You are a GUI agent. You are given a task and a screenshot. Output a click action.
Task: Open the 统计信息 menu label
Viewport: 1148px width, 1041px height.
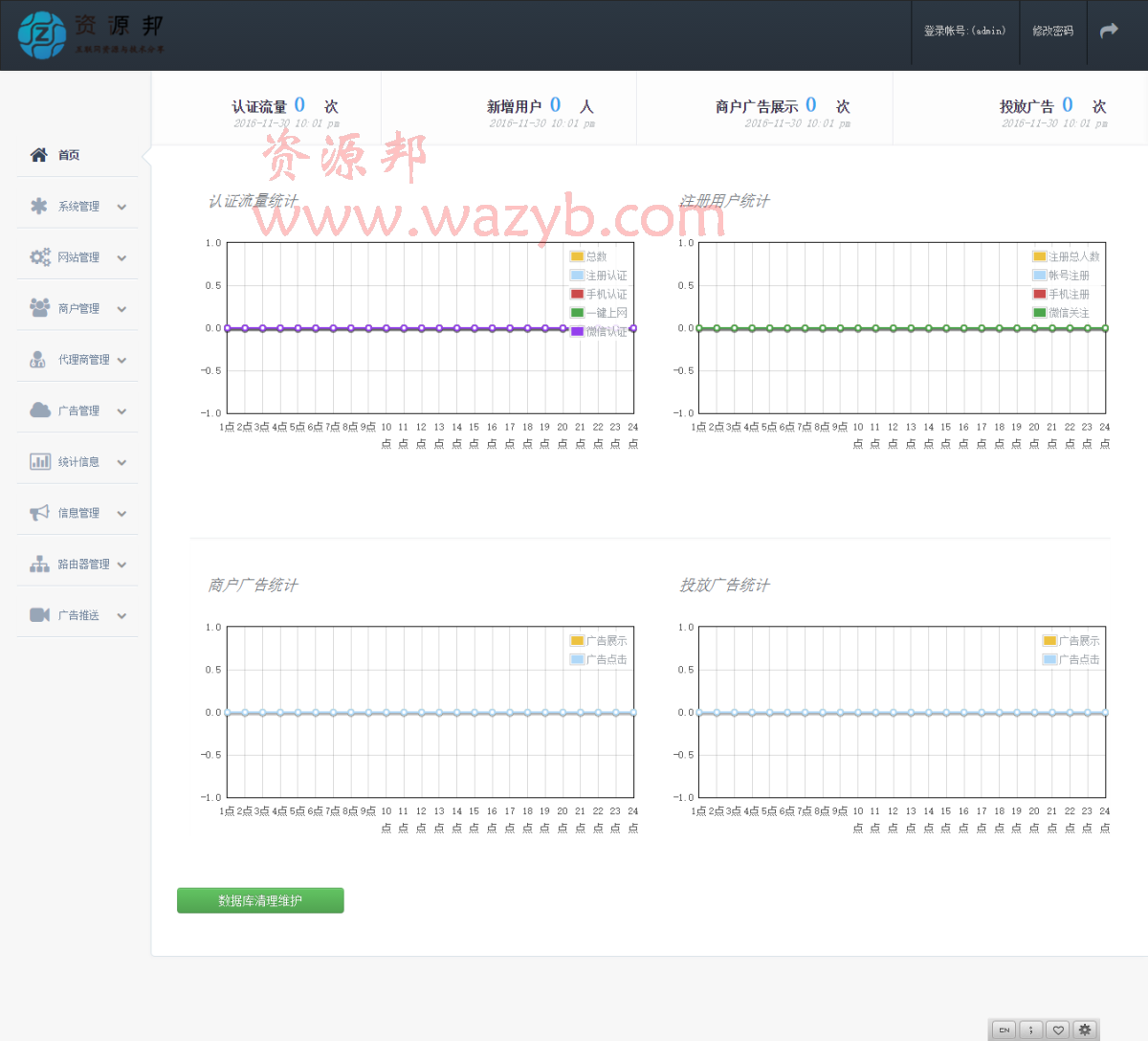pyautogui.click(x=78, y=462)
